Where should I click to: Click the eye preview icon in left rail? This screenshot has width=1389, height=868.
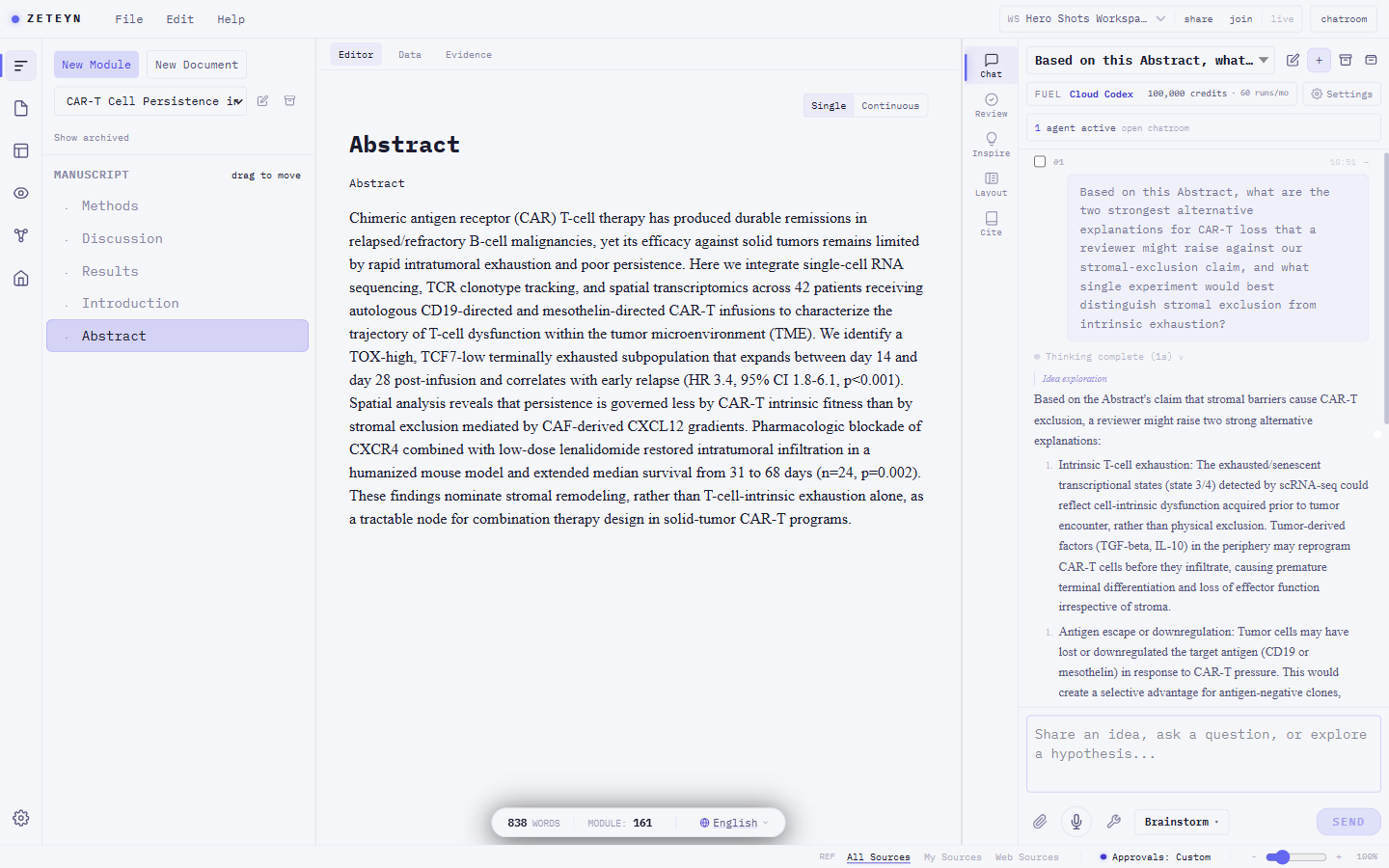(21, 193)
